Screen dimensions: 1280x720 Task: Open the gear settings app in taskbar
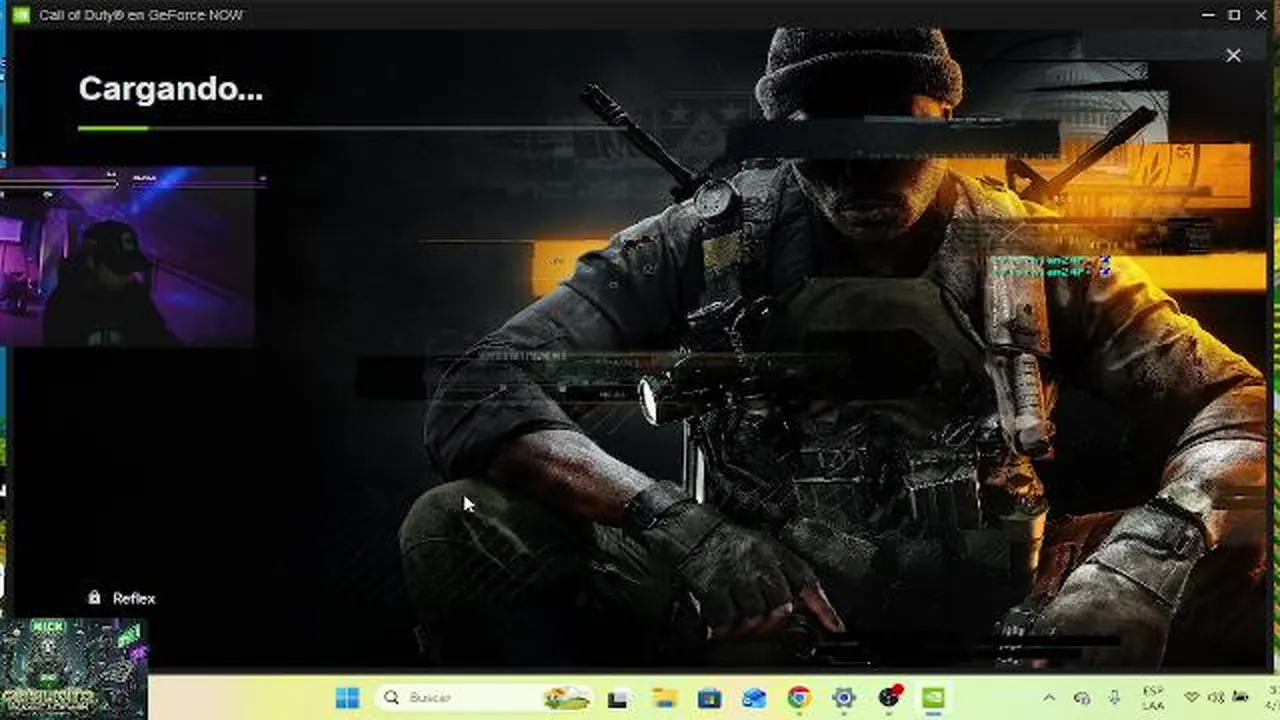click(844, 697)
